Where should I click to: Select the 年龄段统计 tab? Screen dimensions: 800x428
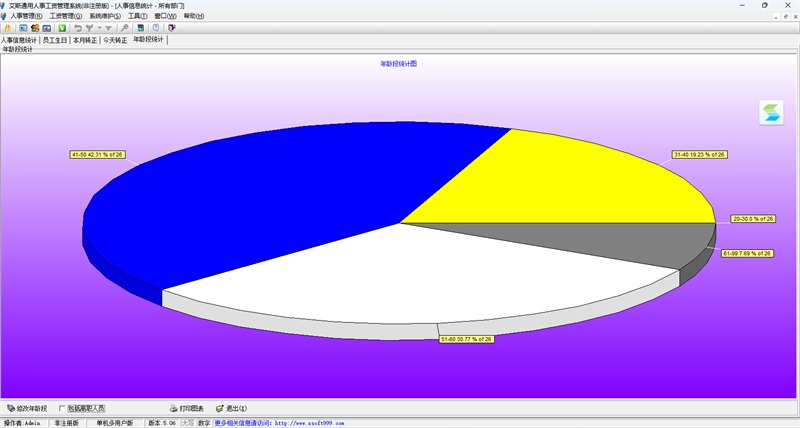click(148, 39)
